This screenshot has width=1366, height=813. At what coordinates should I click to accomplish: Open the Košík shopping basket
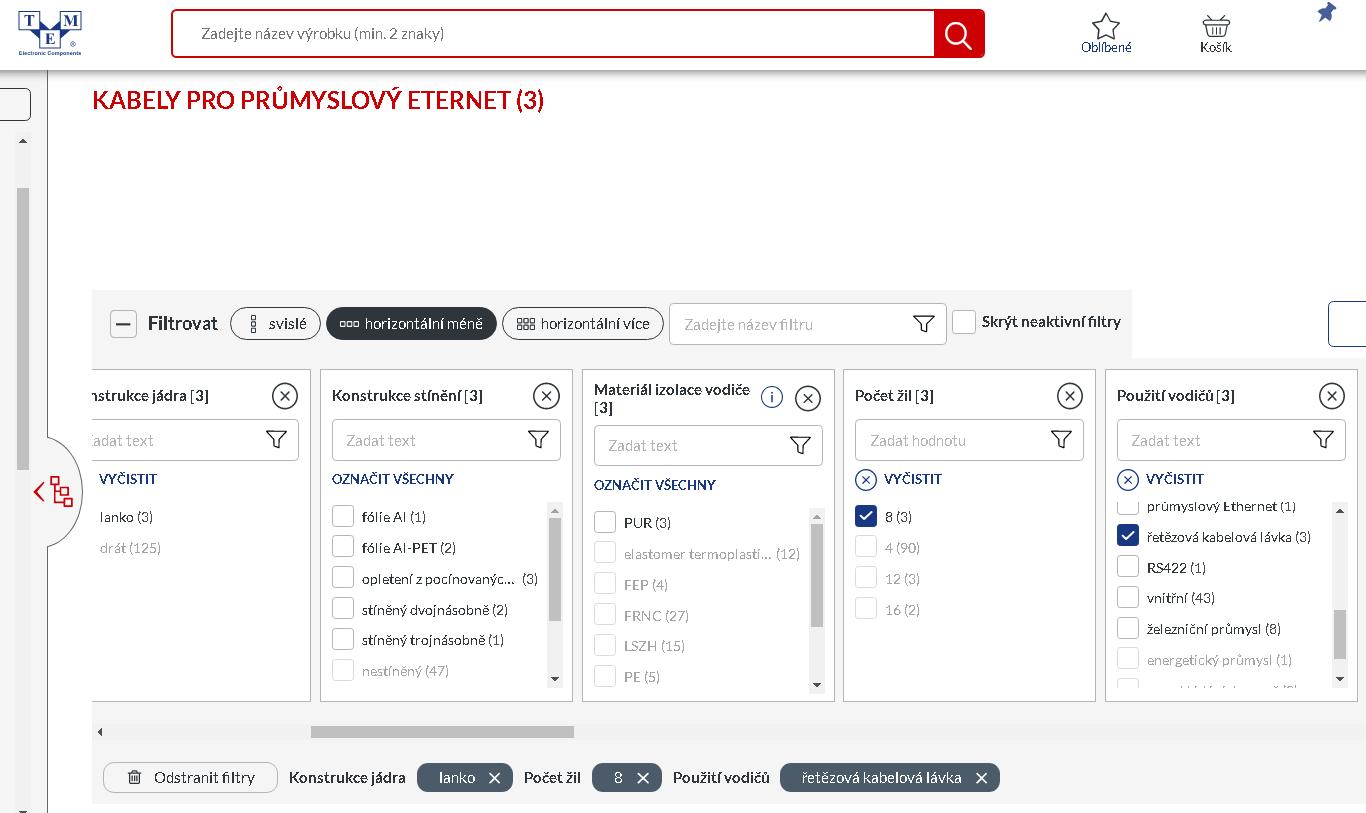tap(1215, 27)
